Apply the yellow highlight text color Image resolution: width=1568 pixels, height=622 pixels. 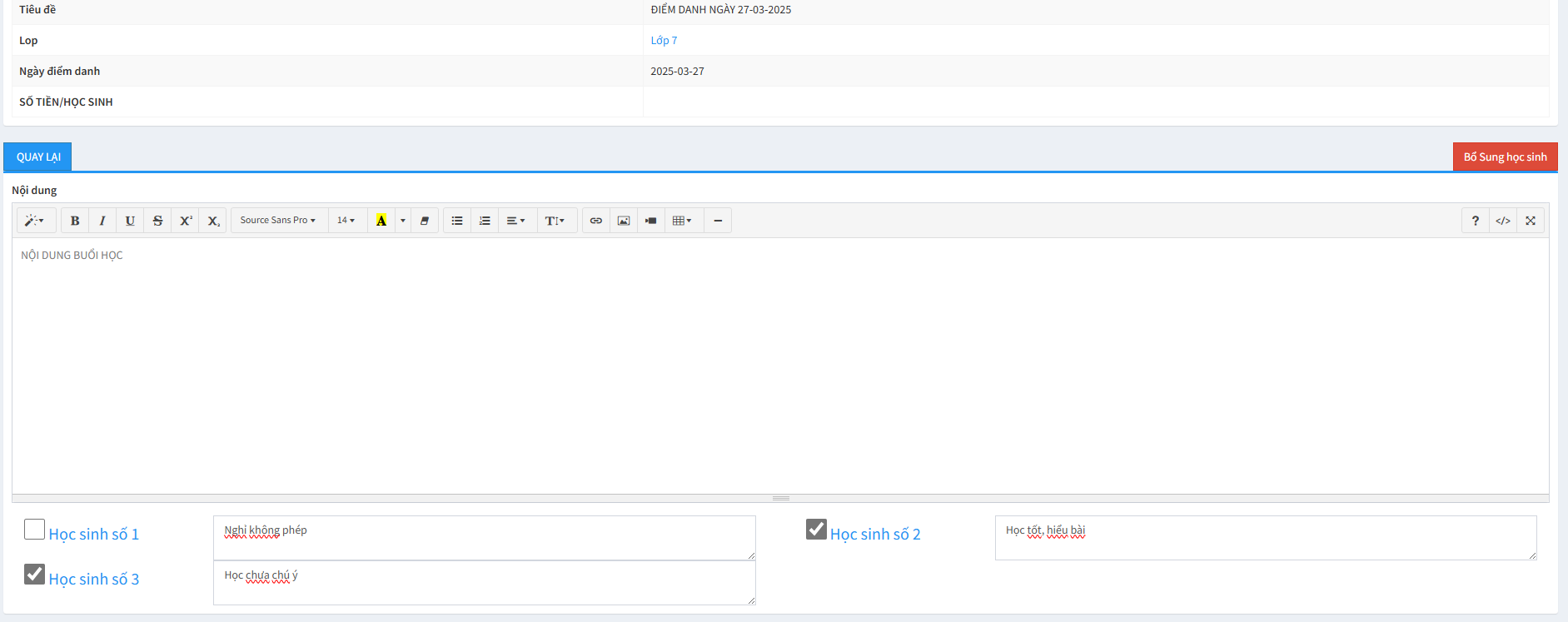tap(381, 221)
